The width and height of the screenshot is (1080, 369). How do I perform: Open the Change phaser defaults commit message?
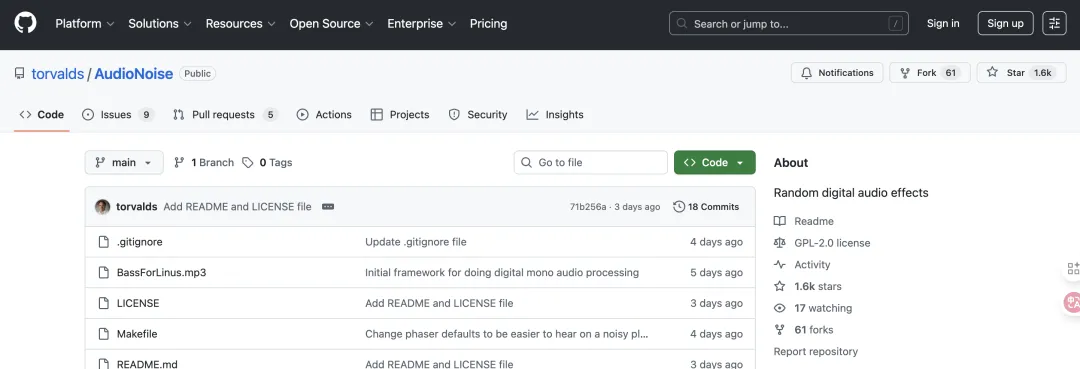pos(507,334)
